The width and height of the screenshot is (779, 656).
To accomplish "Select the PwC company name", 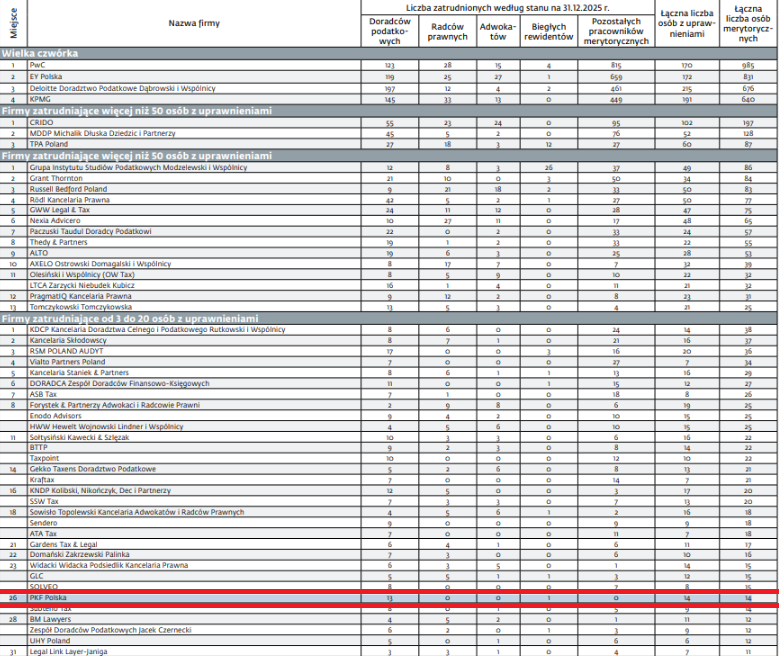I will [39, 64].
